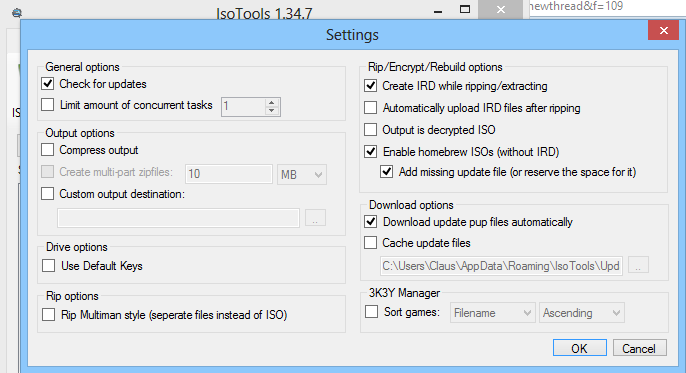The height and width of the screenshot is (373, 686).
Task: Click the concurrent tasks number field
Action: [243, 107]
